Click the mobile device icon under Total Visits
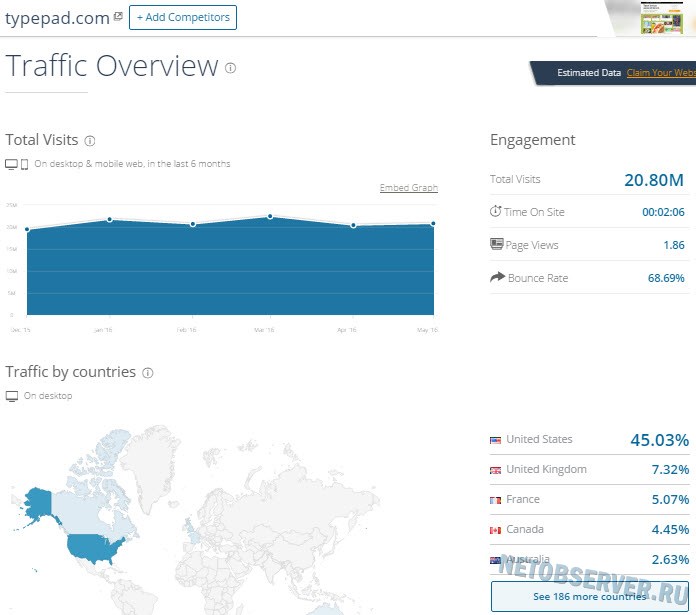 pos(24,165)
